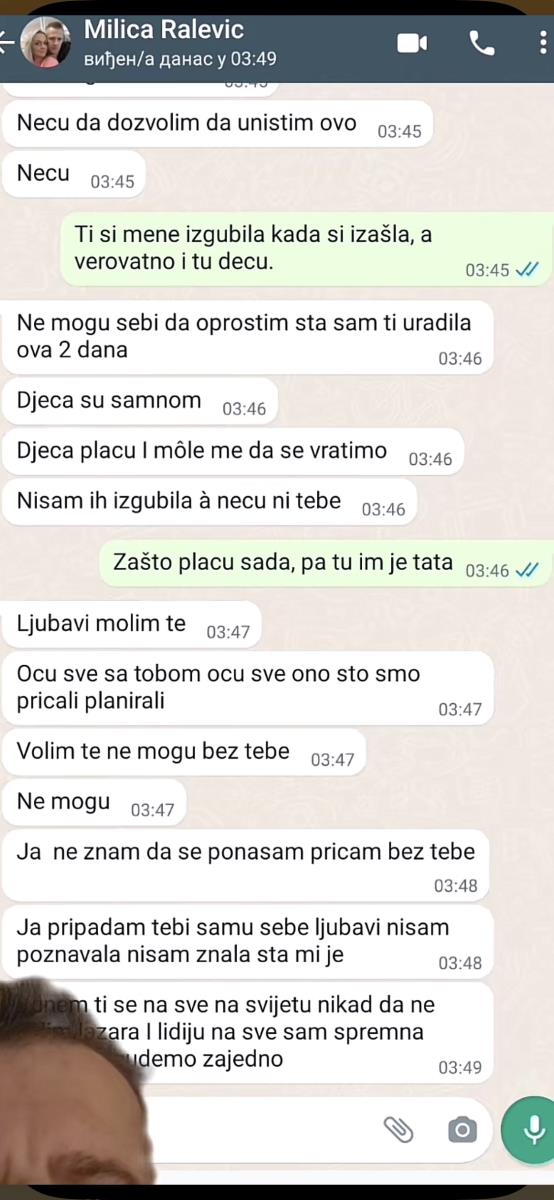Open the three-dot more options menu

pos(542,43)
